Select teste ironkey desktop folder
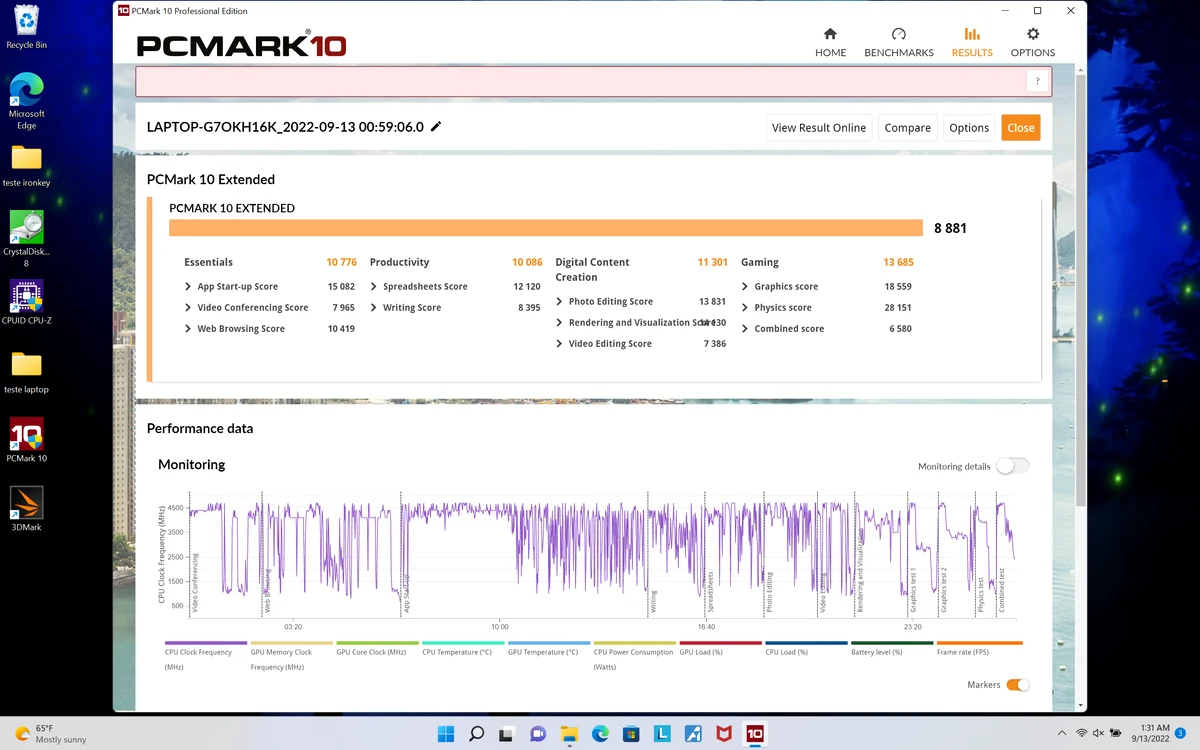The height and width of the screenshot is (750, 1200). 27,166
